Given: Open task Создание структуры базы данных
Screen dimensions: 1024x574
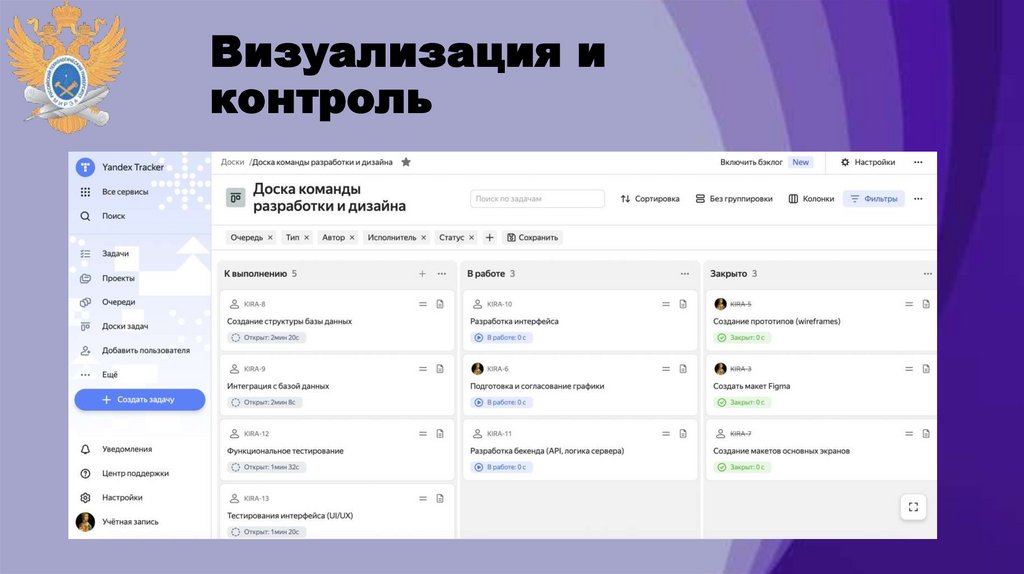Looking at the screenshot, I should point(289,321).
